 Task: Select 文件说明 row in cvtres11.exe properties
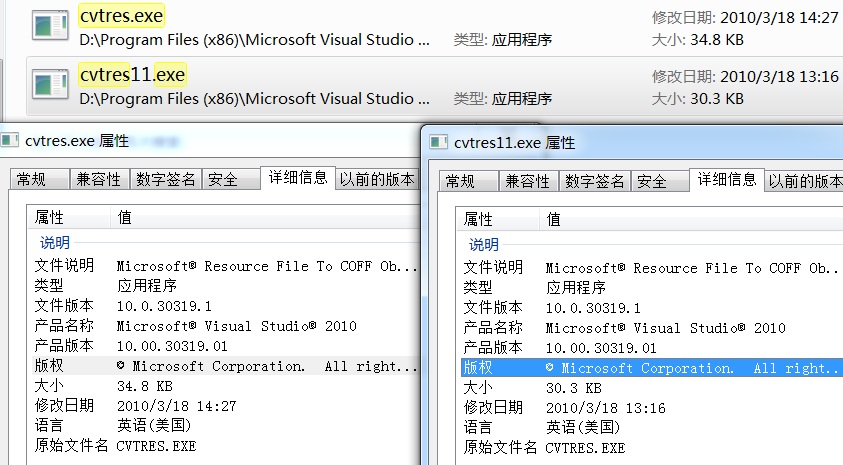[652, 268]
